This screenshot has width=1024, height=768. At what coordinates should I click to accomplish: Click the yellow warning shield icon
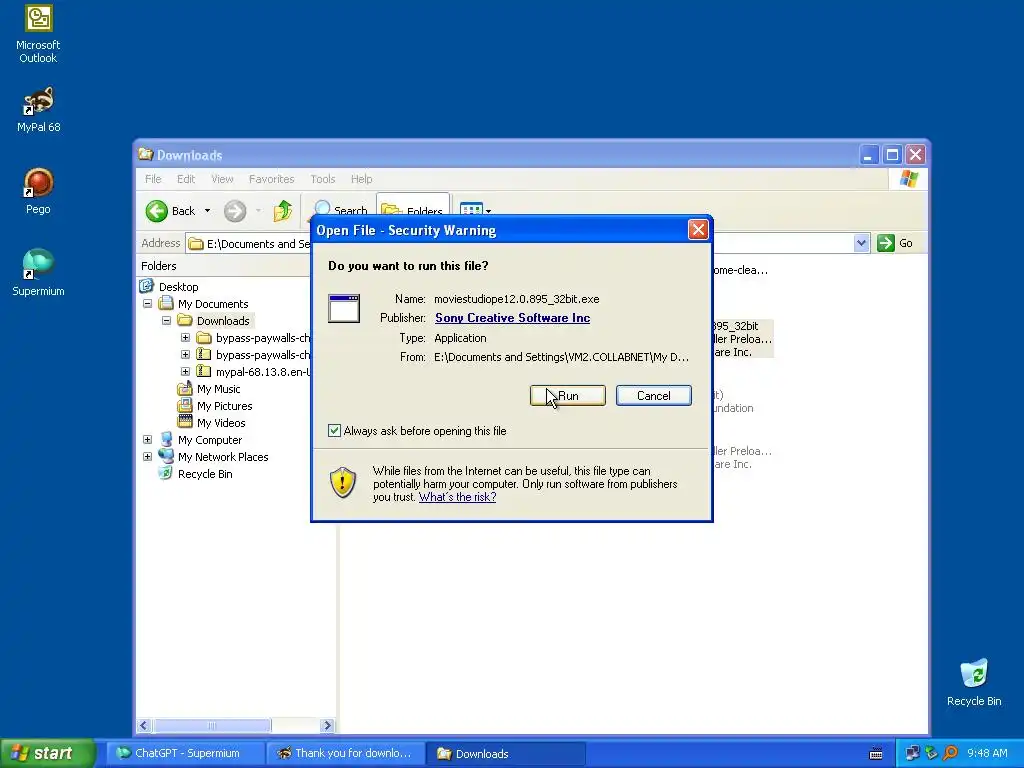point(343,483)
